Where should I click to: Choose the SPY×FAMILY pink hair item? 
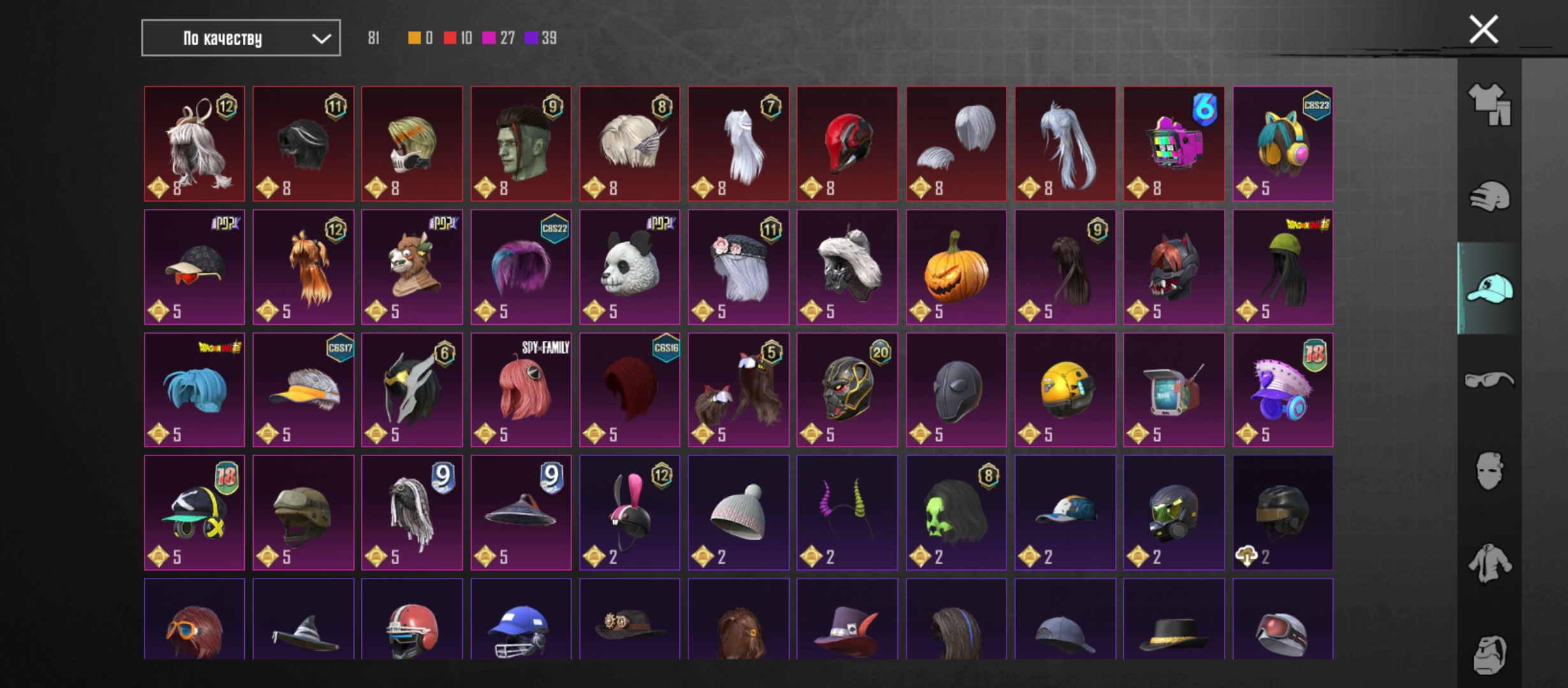click(x=521, y=390)
